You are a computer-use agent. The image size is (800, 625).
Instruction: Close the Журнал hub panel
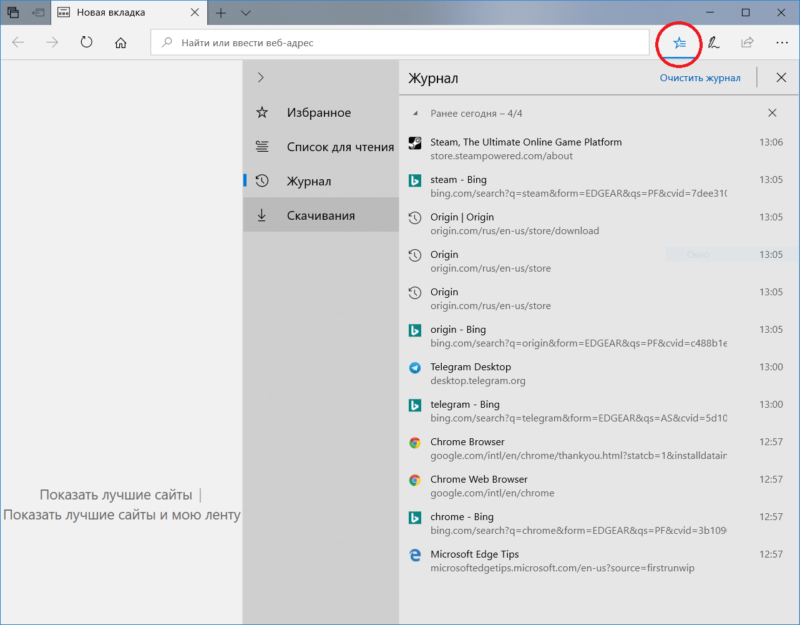(x=781, y=78)
